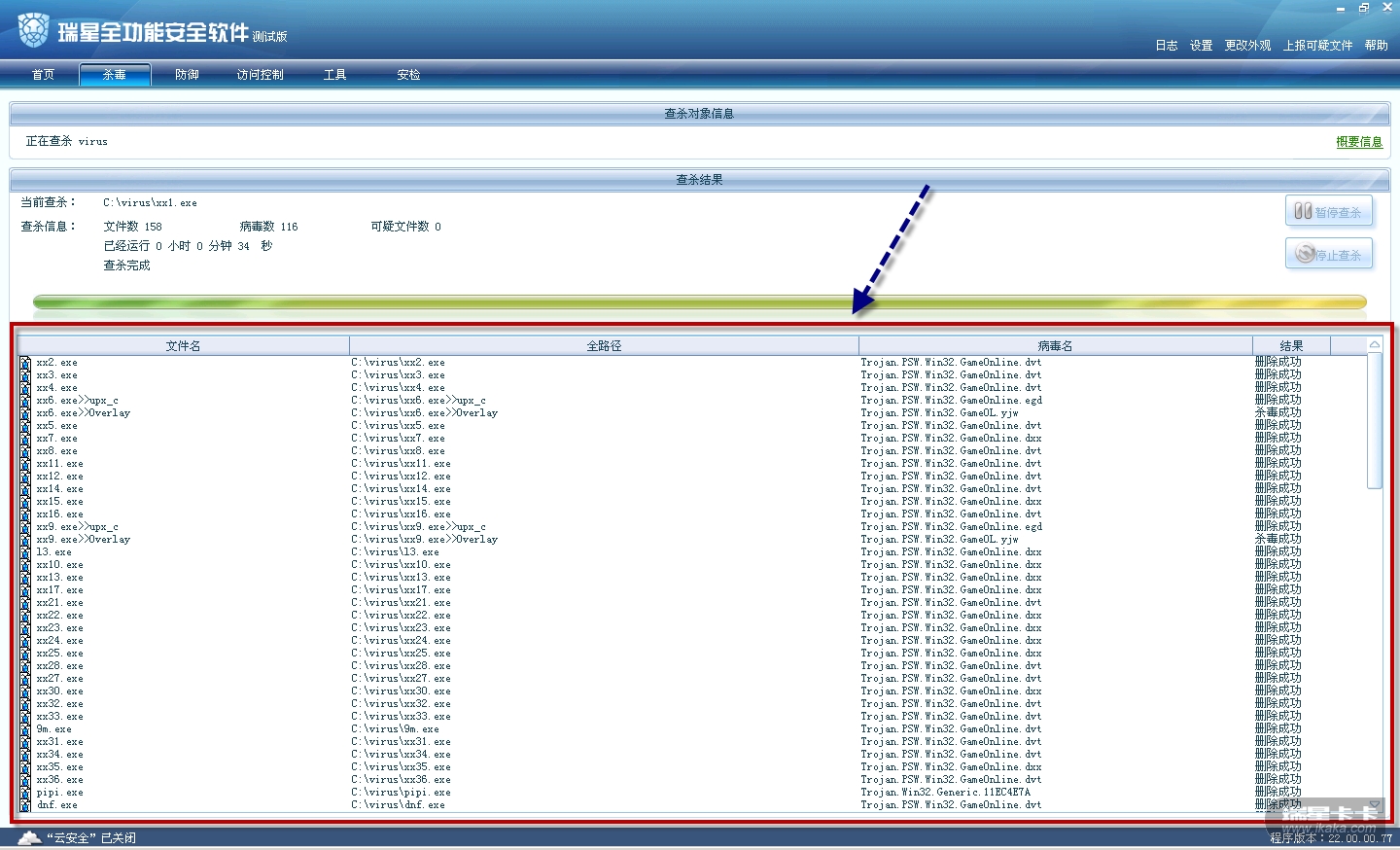Screen dimensions: 1400x850
Task: Click the path C:\virus\xx24.exe
Action: (x=402, y=641)
